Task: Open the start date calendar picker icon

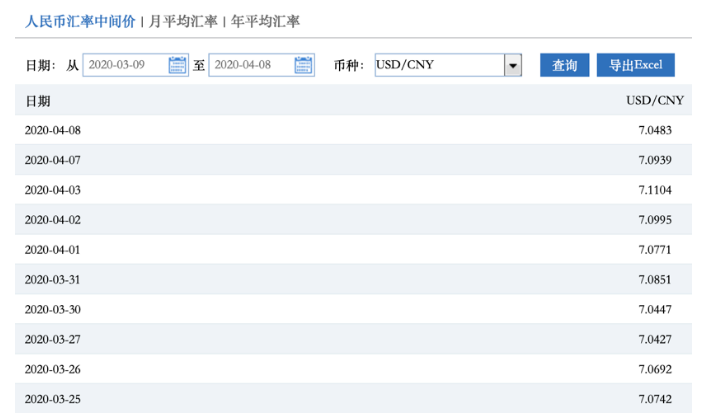Action: (177, 66)
